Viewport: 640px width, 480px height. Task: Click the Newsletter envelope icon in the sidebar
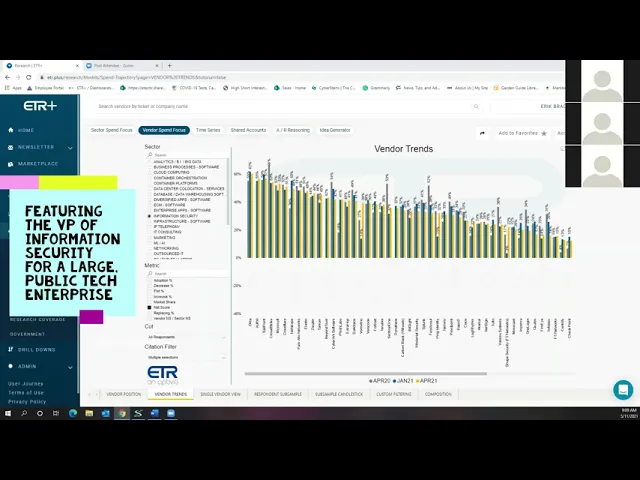(11, 147)
